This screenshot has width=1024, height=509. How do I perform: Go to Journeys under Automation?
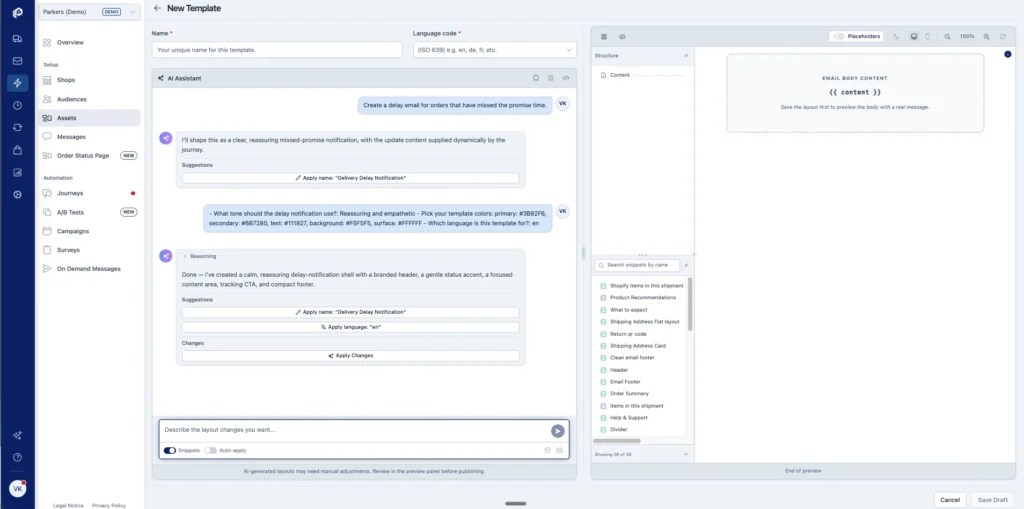coord(89,193)
